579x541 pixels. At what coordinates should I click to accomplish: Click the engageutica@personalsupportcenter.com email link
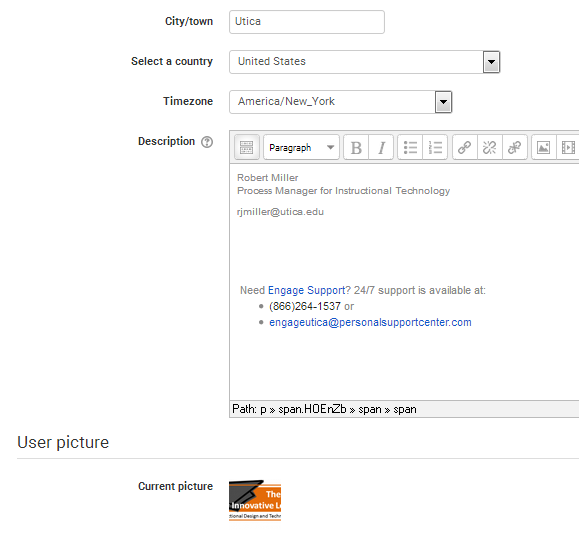(x=370, y=322)
